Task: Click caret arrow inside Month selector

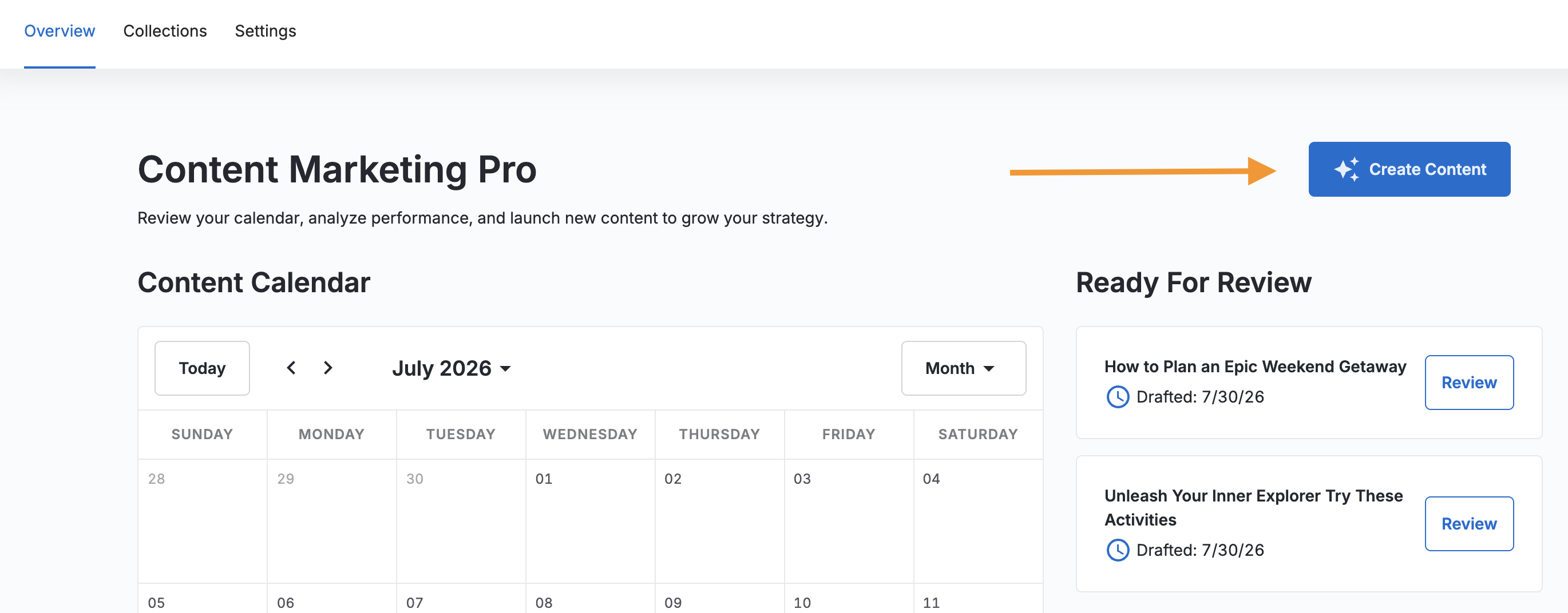Action: click(x=989, y=368)
